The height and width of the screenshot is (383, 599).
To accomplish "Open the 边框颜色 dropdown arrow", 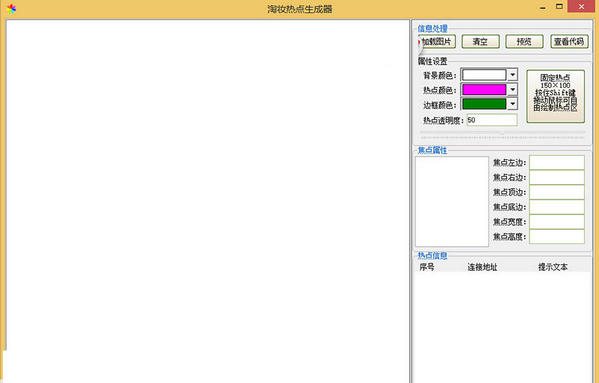I will [513, 104].
